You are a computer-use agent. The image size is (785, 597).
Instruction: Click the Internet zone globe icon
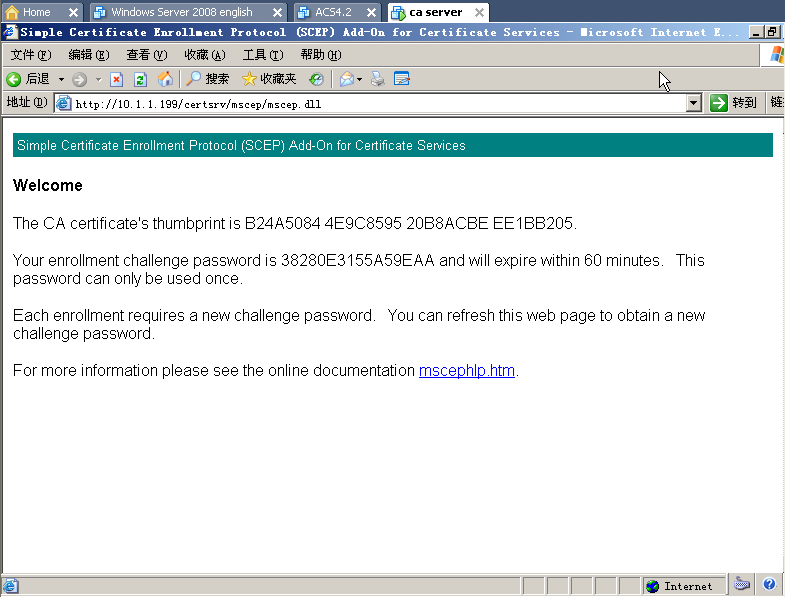pyautogui.click(x=652, y=586)
